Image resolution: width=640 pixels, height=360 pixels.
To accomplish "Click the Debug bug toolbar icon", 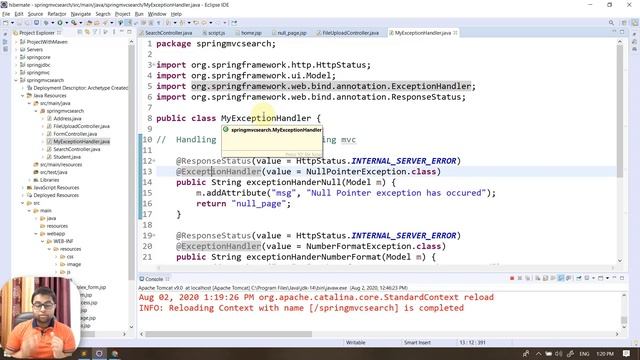I will pyautogui.click(x=46, y=23).
